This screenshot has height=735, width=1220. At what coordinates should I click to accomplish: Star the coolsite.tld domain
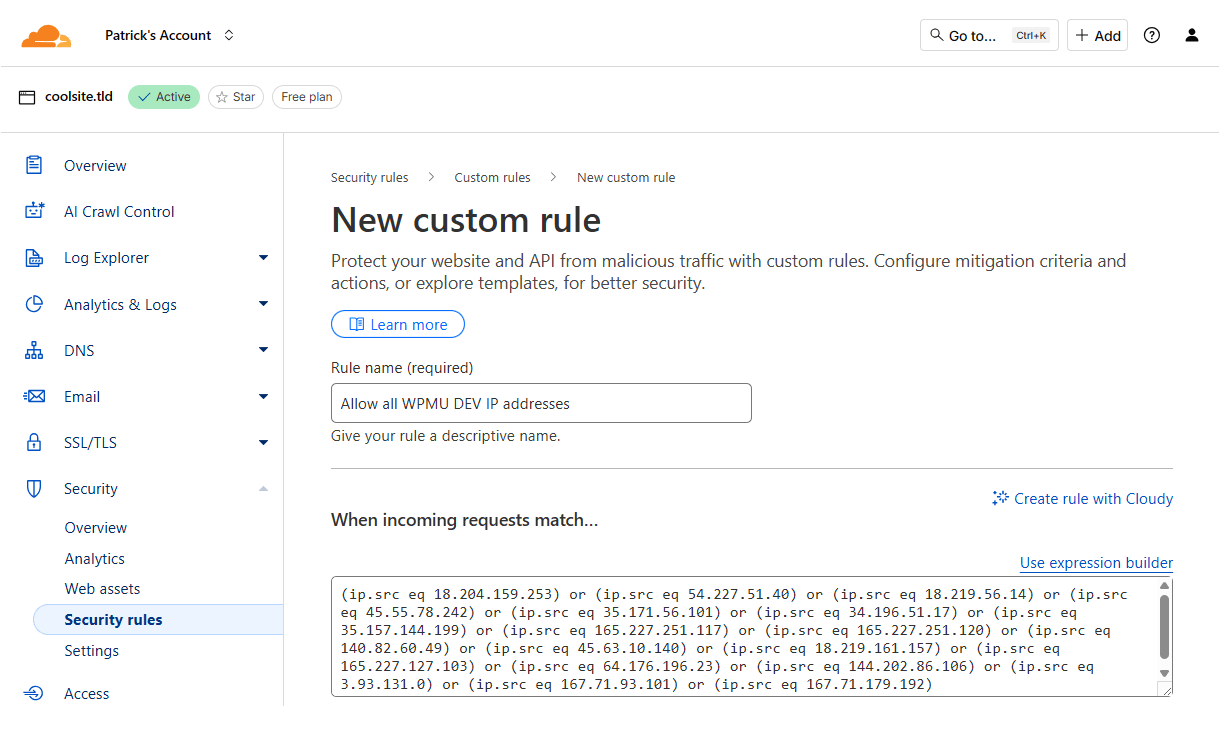coord(236,97)
